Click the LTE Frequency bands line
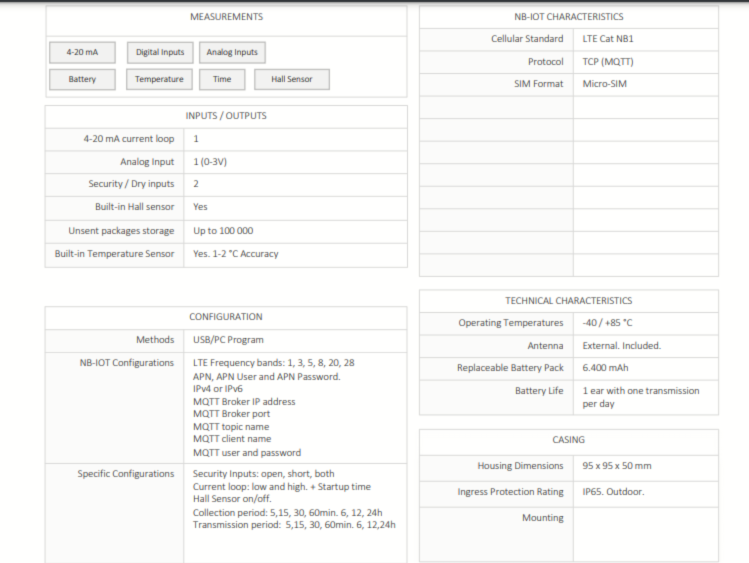This screenshot has height=563, width=749. click(x=274, y=362)
